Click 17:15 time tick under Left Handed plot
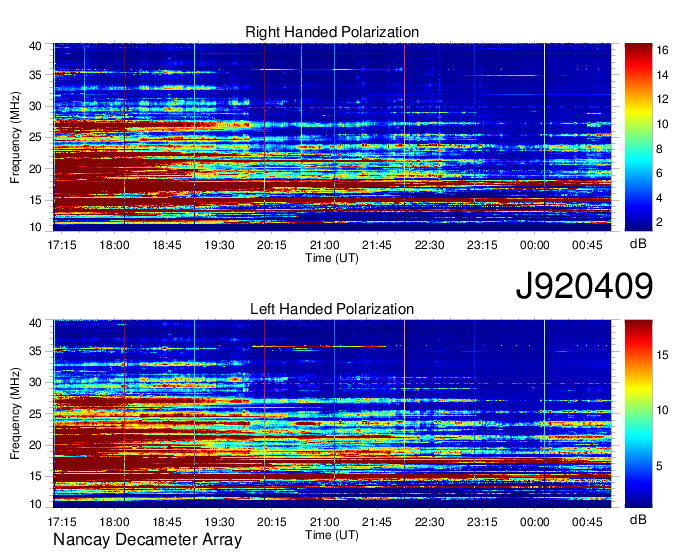Screen dimensions: 680x552 coord(62,522)
